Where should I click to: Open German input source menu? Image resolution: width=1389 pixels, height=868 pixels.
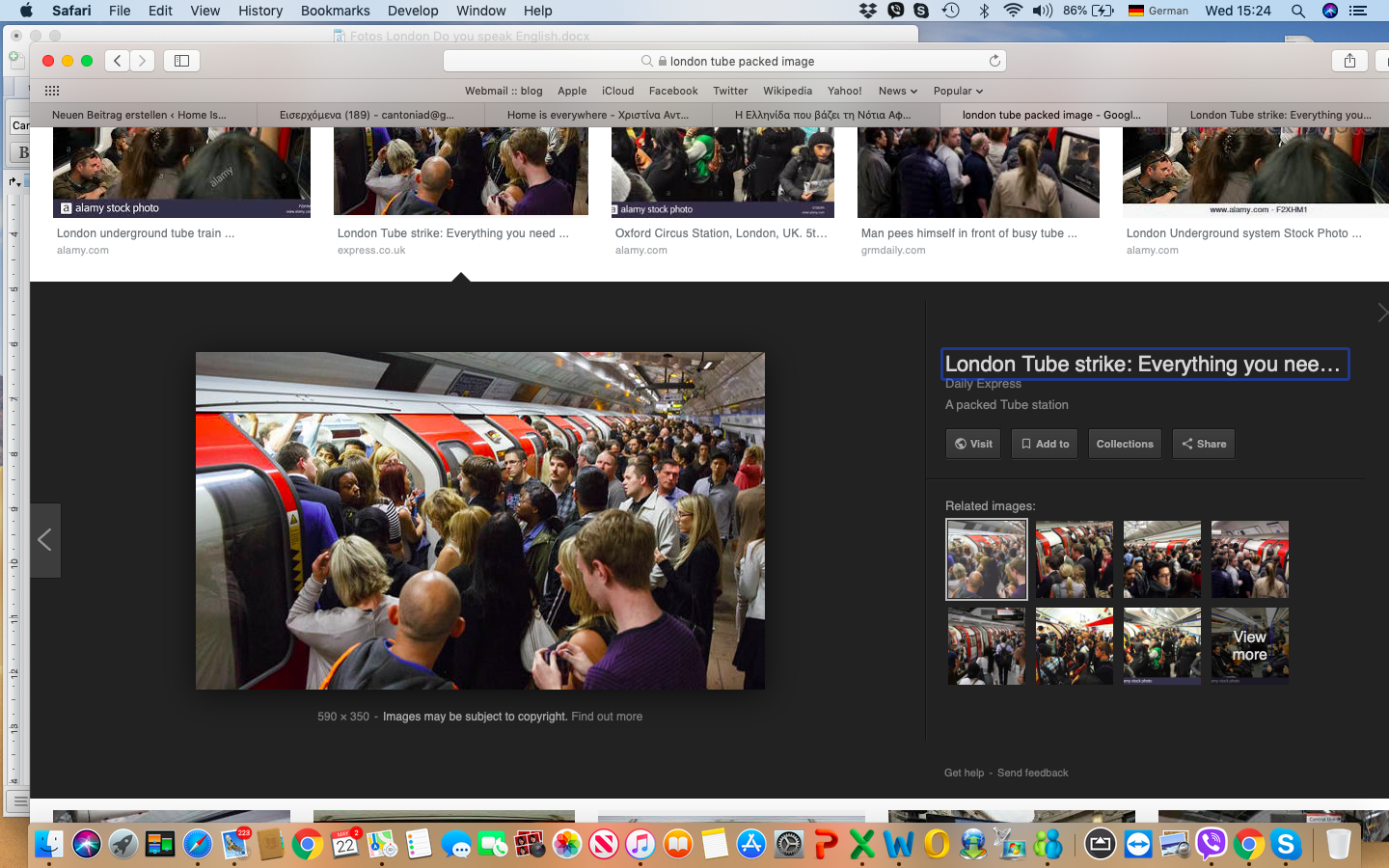1158,11
